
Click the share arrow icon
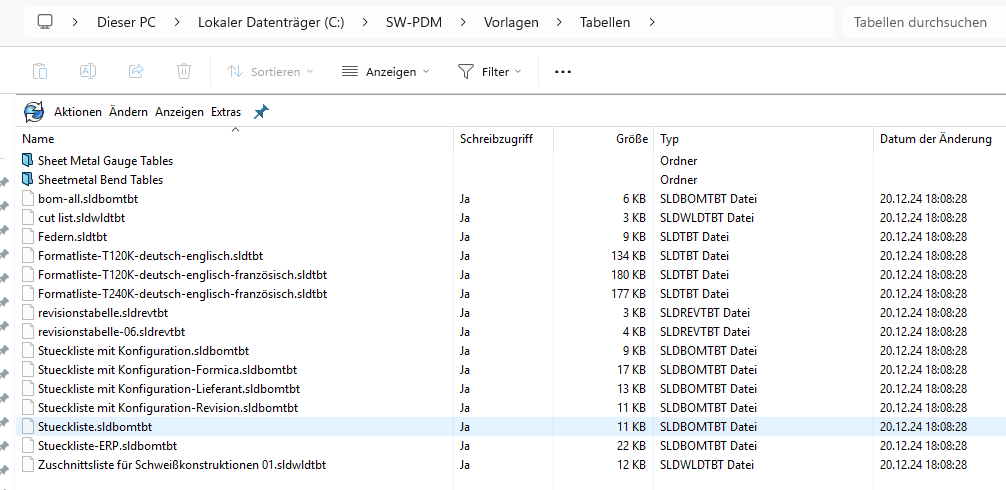tap(136, 71)
